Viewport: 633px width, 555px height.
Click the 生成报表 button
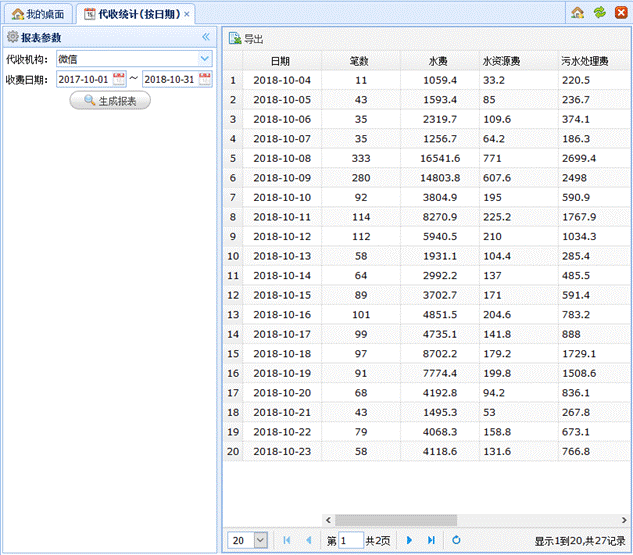(x=110, y=100)
